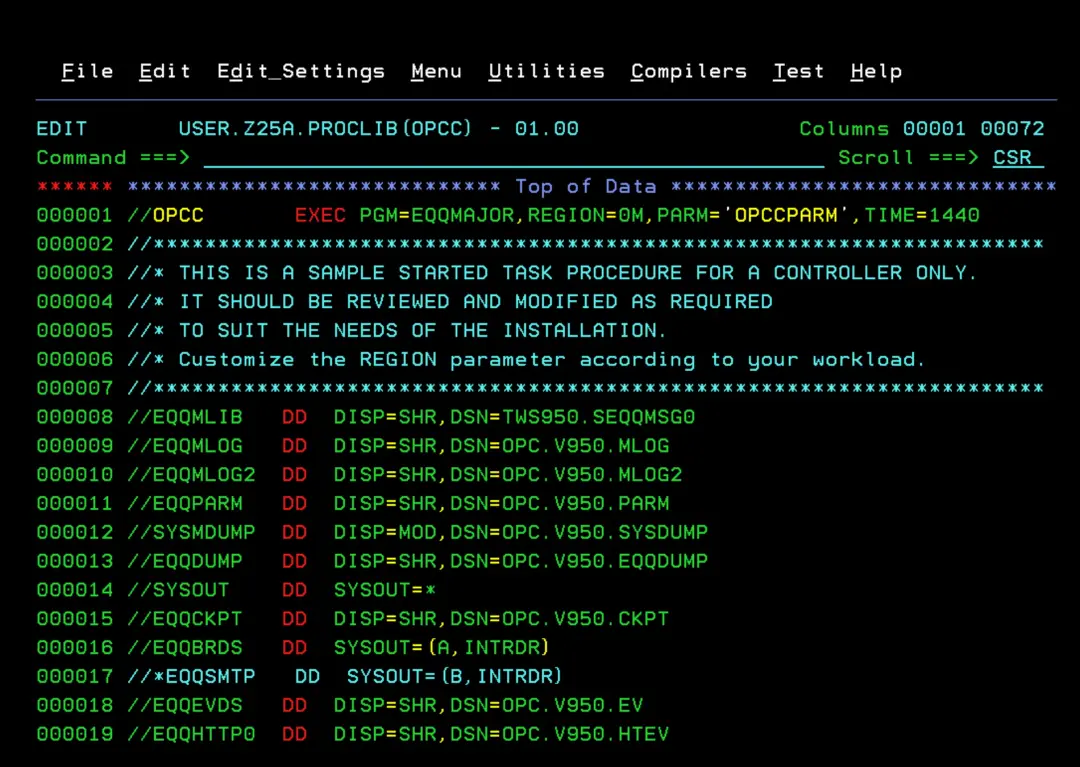Viewport: 1080px width, 767px height.
Task: Click line number 000012
Action: click(74, 534)
